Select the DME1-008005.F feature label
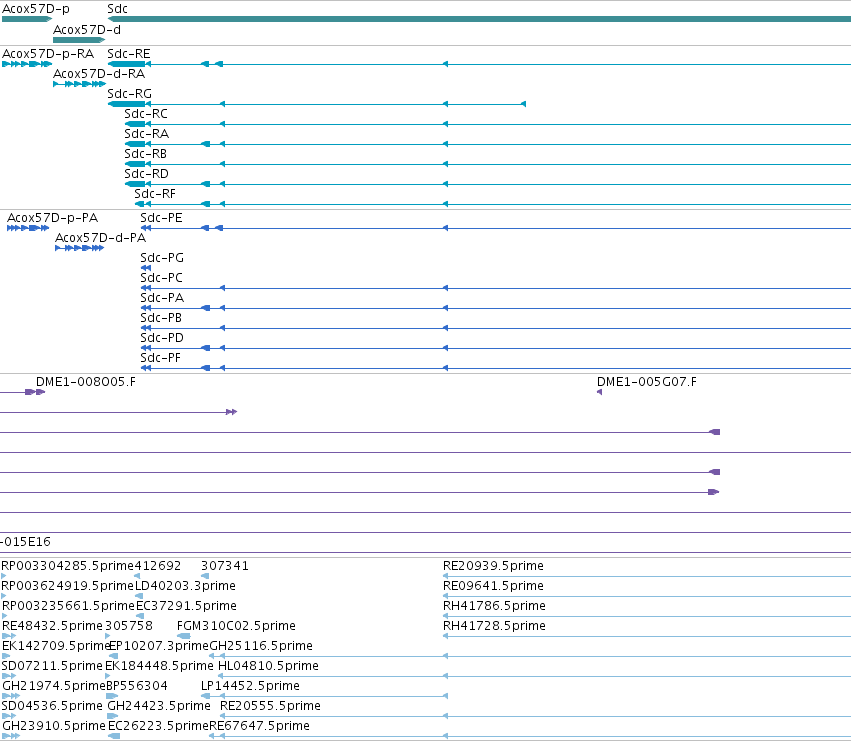Viewport: 851px width, 741px height. [x=86, y=382]
